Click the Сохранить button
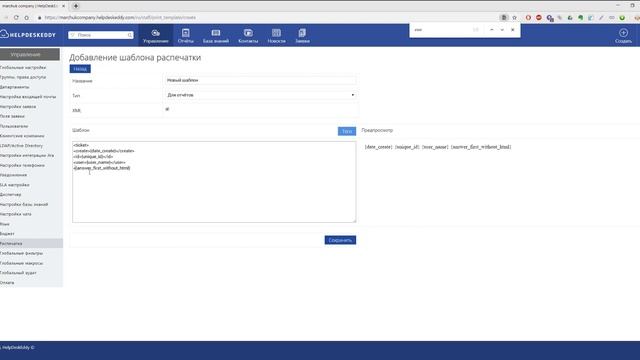 (340, 240)
